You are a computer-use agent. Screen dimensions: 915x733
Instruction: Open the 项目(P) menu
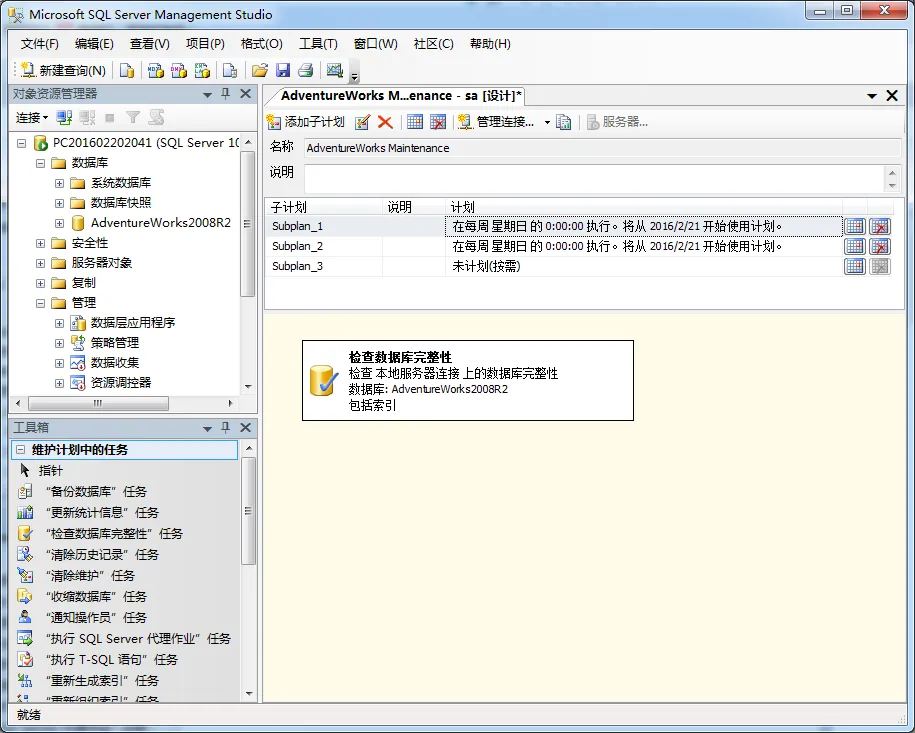click(205, 44)
